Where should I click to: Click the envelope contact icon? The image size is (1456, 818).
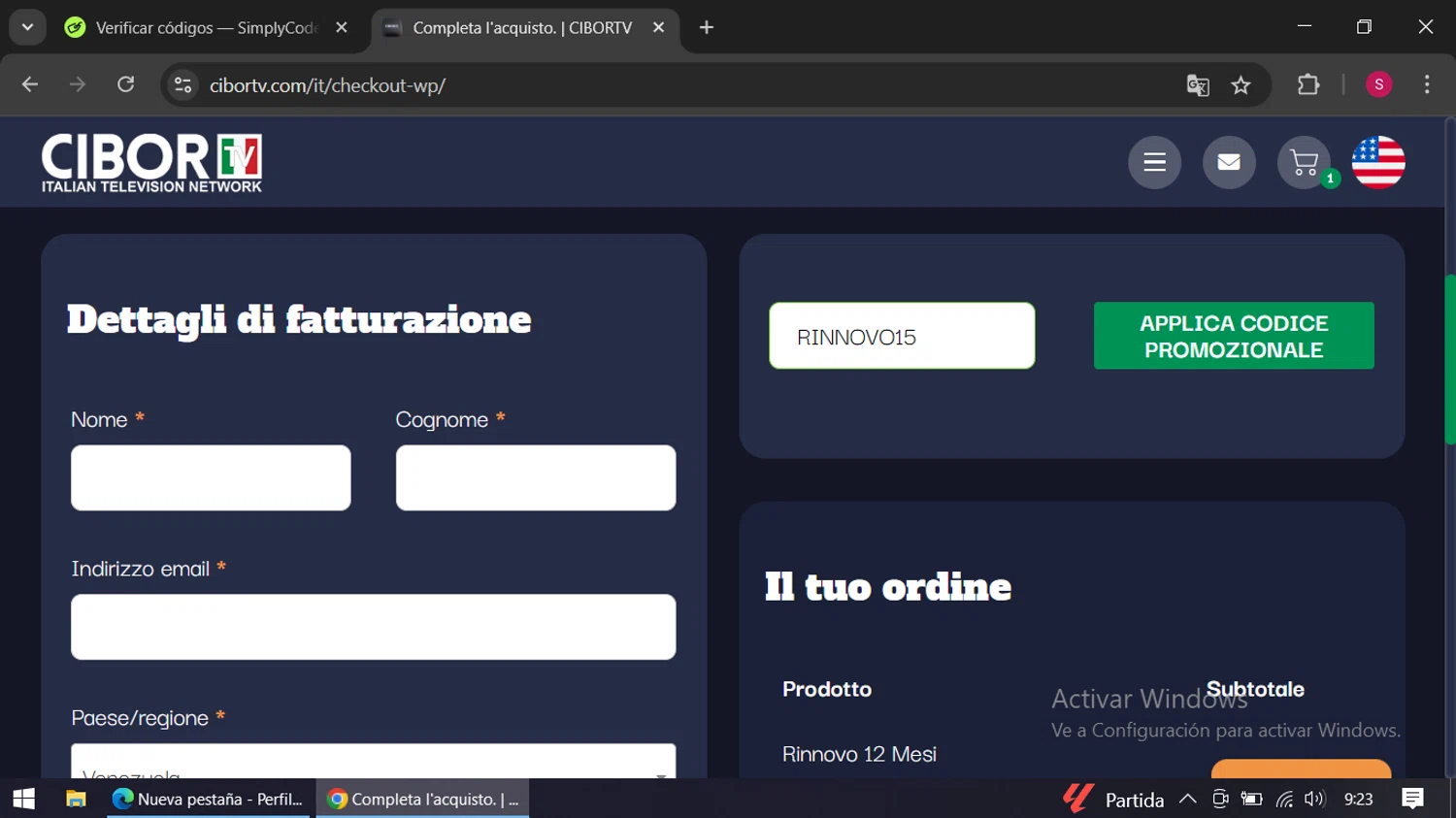click(1229, 162)
